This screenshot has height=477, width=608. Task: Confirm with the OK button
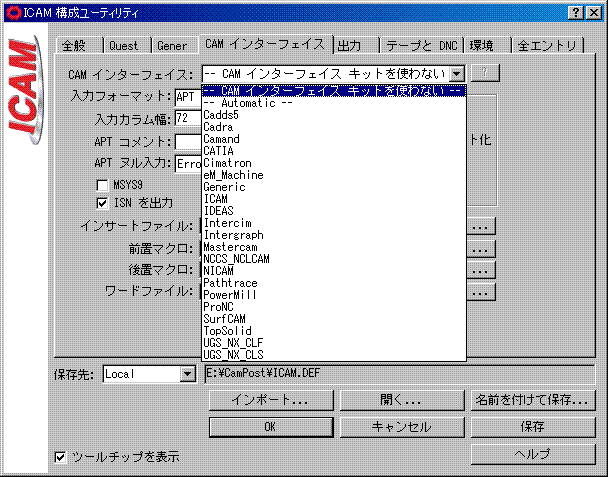click(x=271, y=427)
